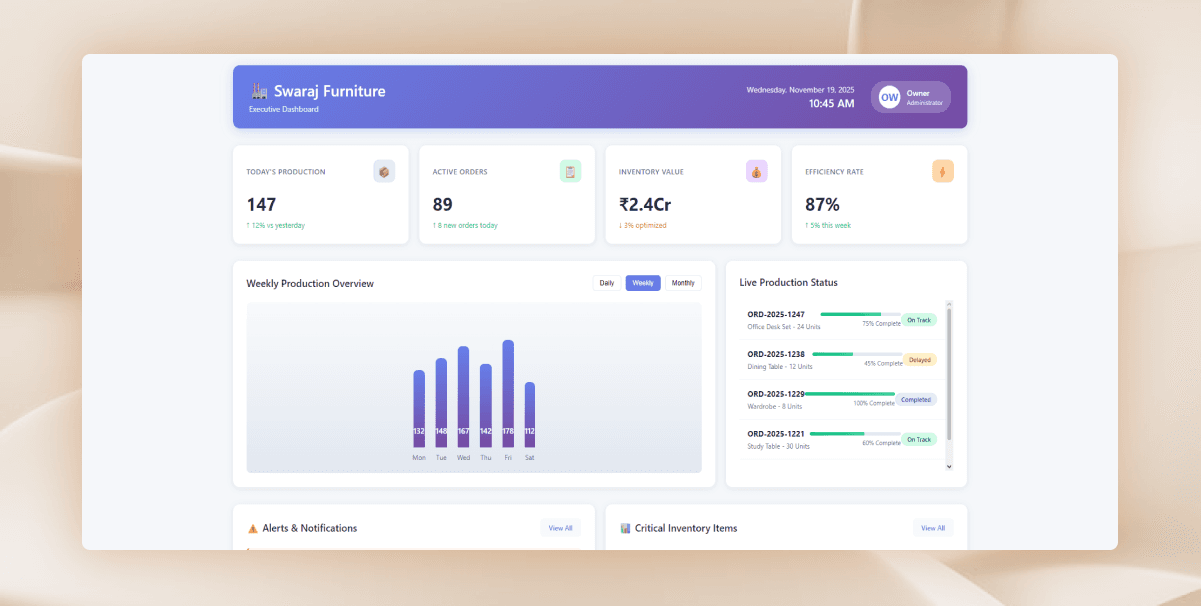Click 'Office Desk Set - 24 Units' text

coord(784,327)
